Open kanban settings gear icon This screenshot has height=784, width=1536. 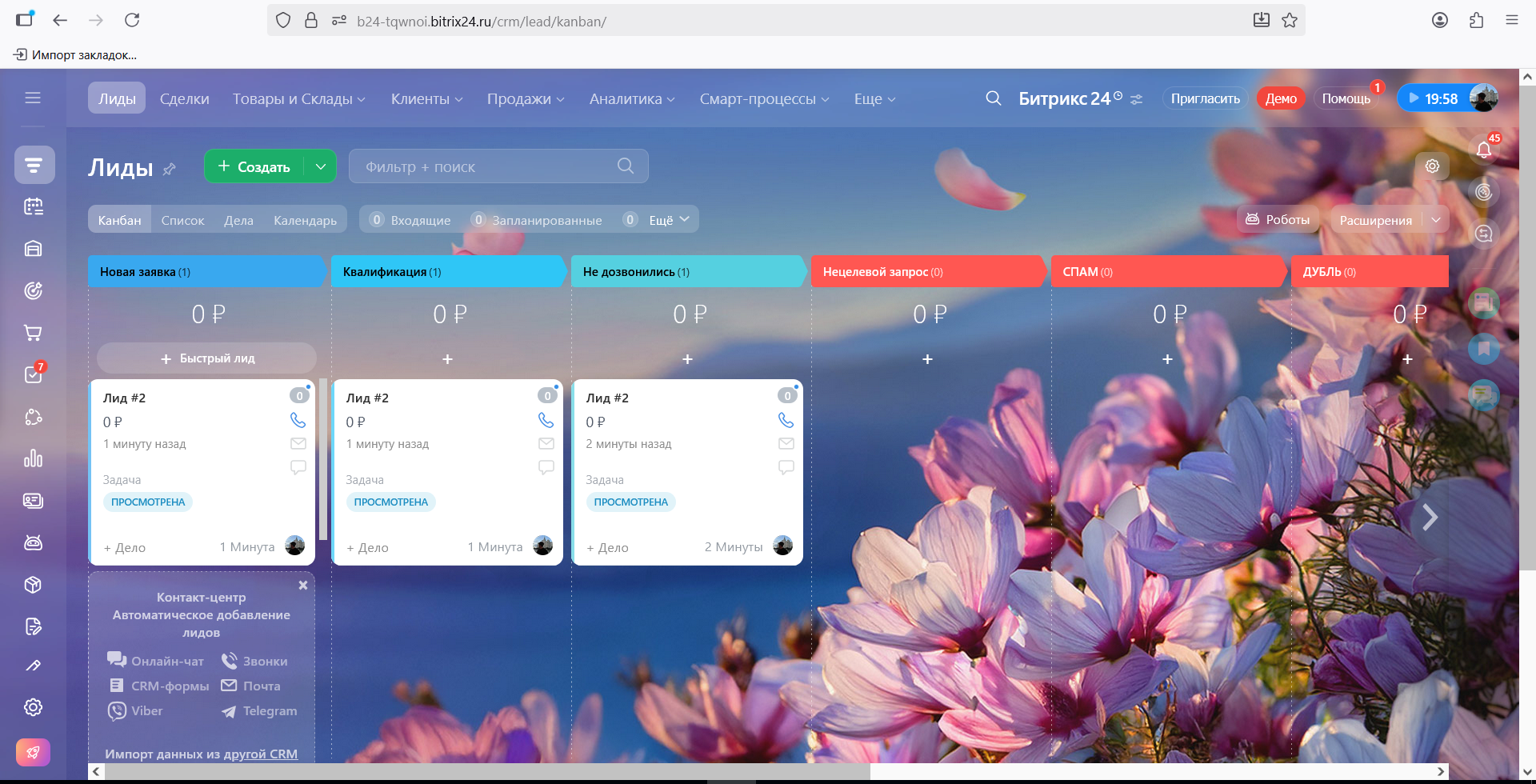click(x=1432, y=166)
